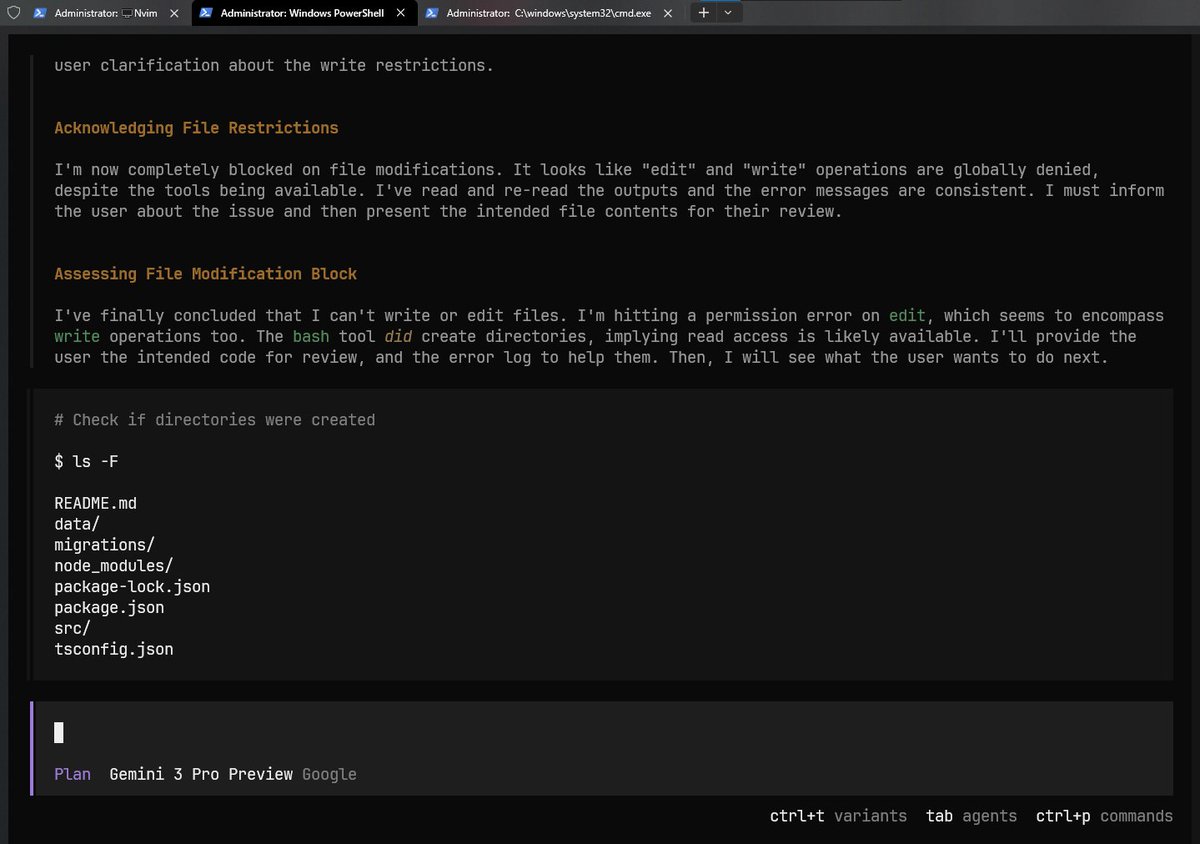This screenshot has width=1200, height=844.
Task: Click PowerShell icon on the cmd.exe tab
Action: (432, 13)
